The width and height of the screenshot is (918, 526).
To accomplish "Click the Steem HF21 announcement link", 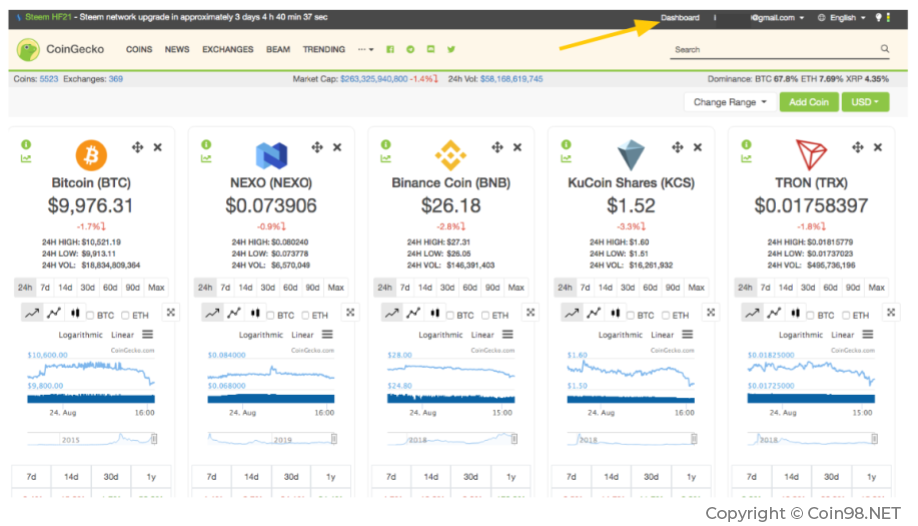I will 48,17.
